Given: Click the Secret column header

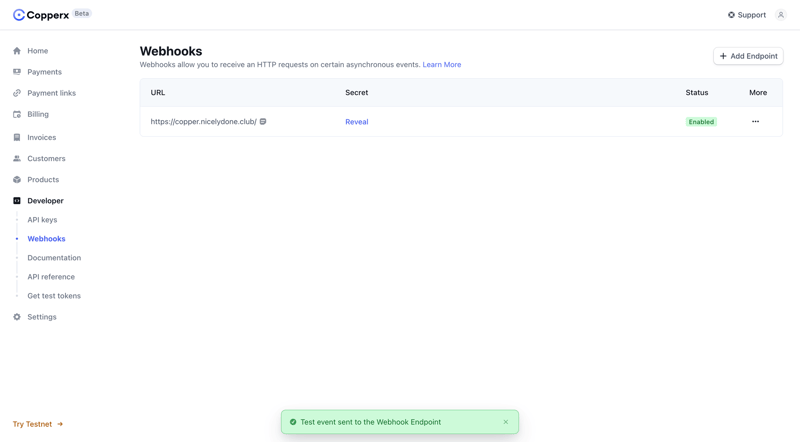Looking at the screenshot, I should click(x=357, y=92).
